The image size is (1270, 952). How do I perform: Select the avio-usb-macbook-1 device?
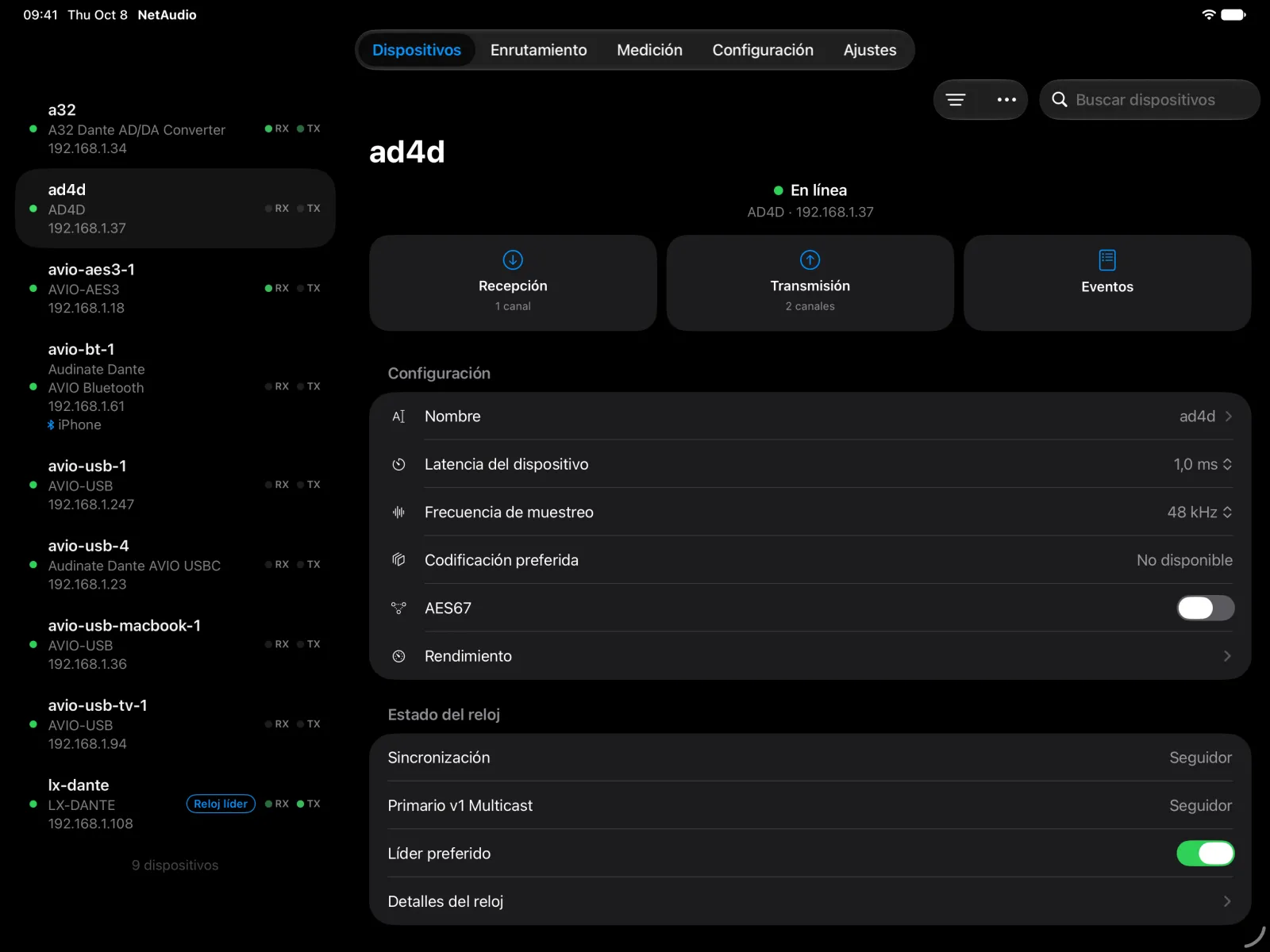(x=175, y=644)
